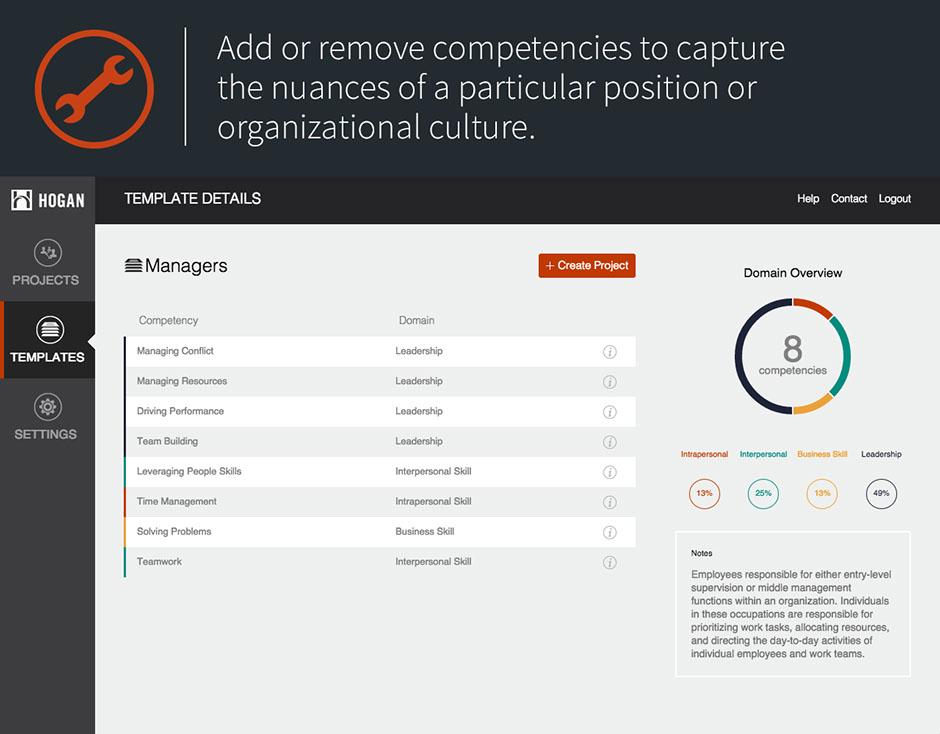Viewport: 940px width, 734px height.
Task: Click the Teamwork row info icon
Action: [610, 562]
